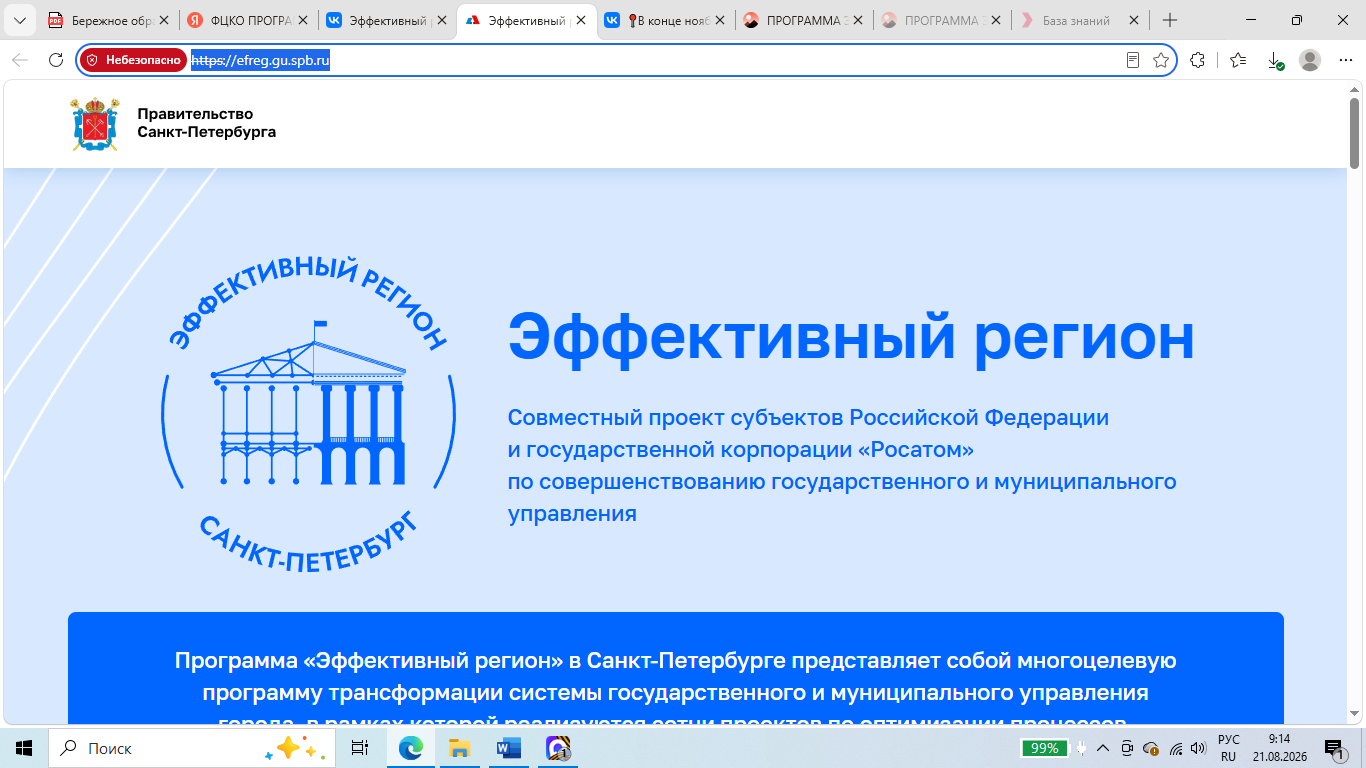Close the 'В конце нояб' tab
Viewport: 1366px width, 768px height.
[x=720, y=20]
